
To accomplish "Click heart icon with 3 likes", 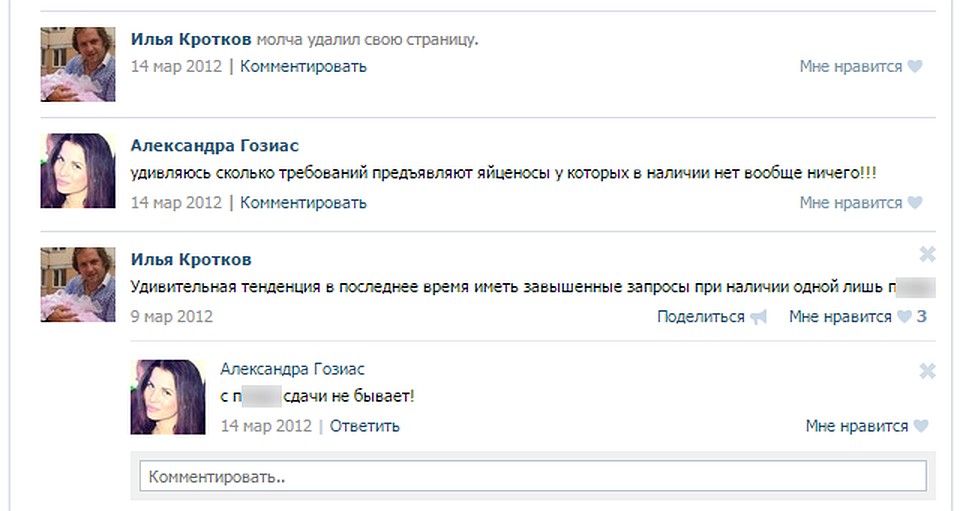I will [x=904, y=316].
